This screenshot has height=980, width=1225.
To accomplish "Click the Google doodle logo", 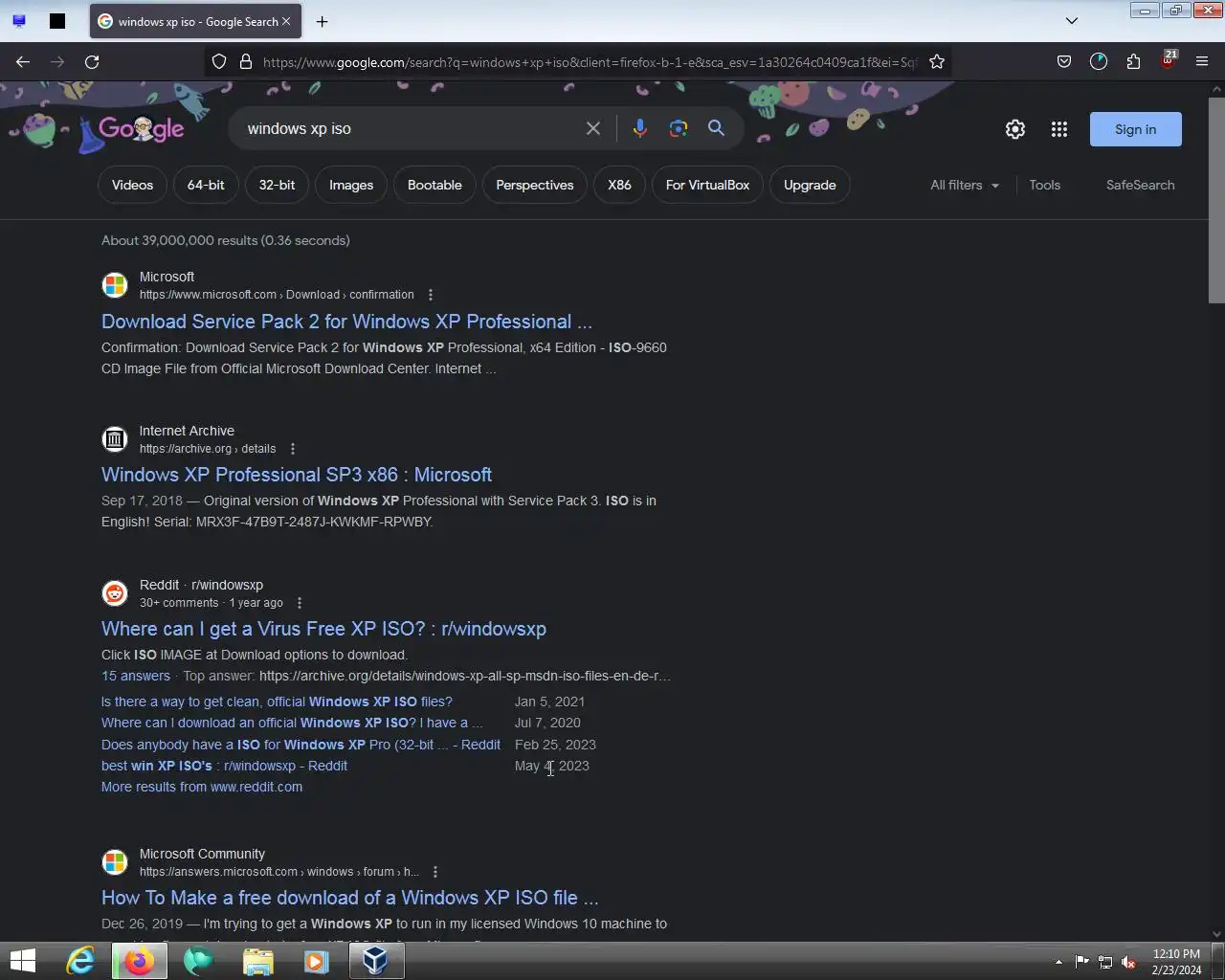I will tap(141, 129).
